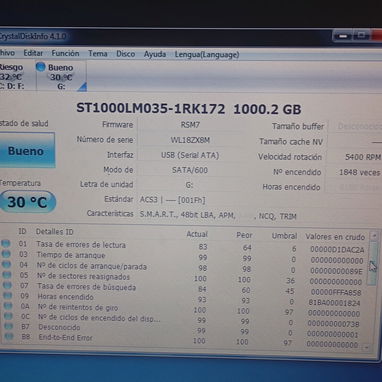Click the 1848 veces power-on count
This screenshot has width=382, height=382.
360,172
